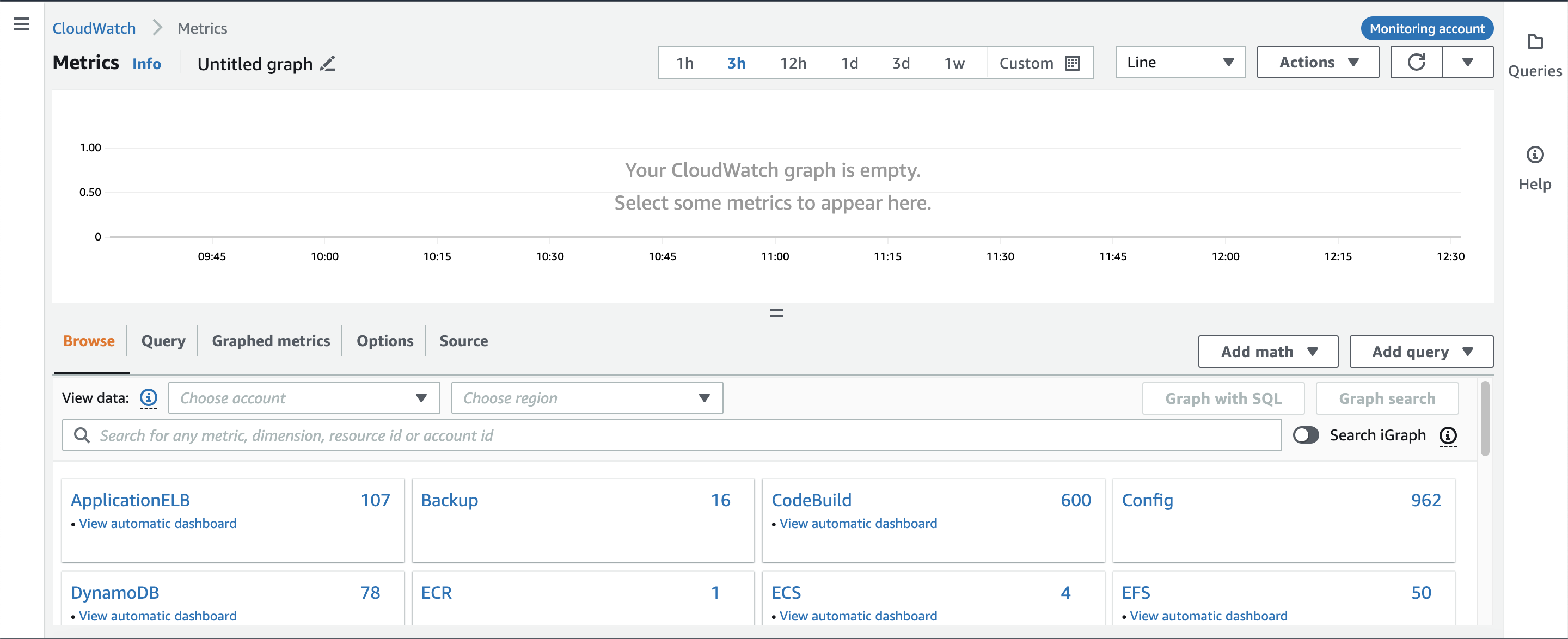Screen dimensions: 1568x639
Task: Select the 12h time range
Action: coord(793,63)
